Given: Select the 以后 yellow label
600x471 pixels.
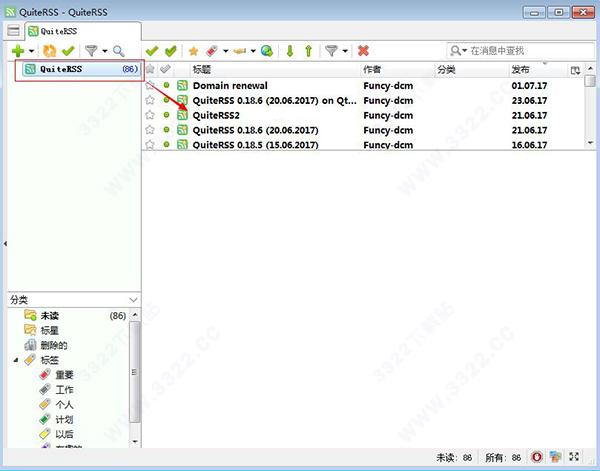Looking at the screenshot, I should (x=64, y=434).
